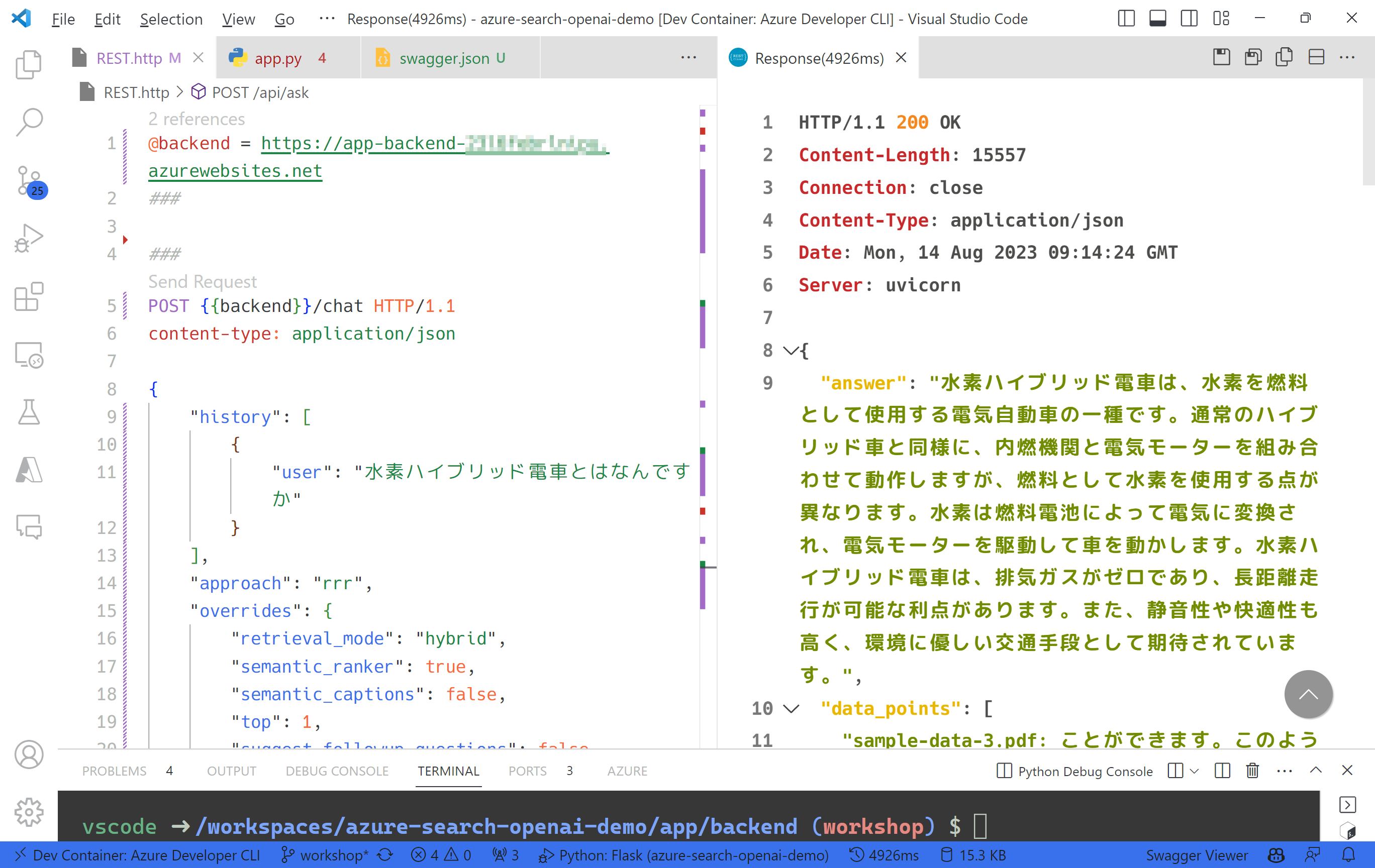Click the scroll-to-top round button

point(1308,694)
